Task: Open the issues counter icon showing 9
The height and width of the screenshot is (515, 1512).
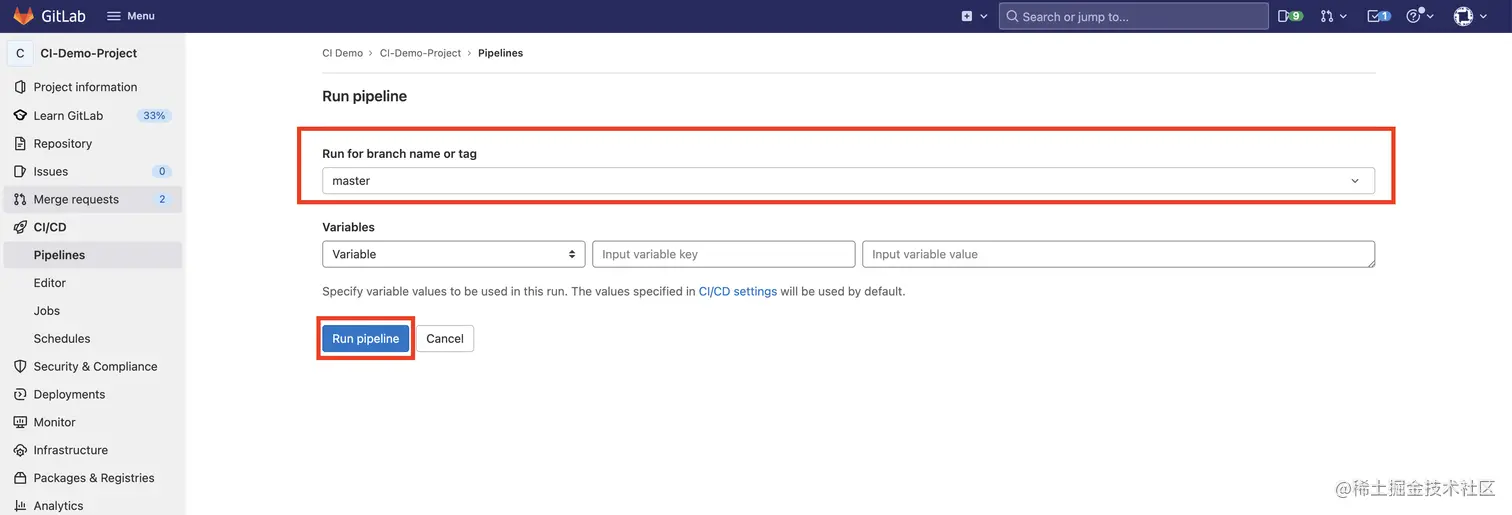Action: [1291, 16]
